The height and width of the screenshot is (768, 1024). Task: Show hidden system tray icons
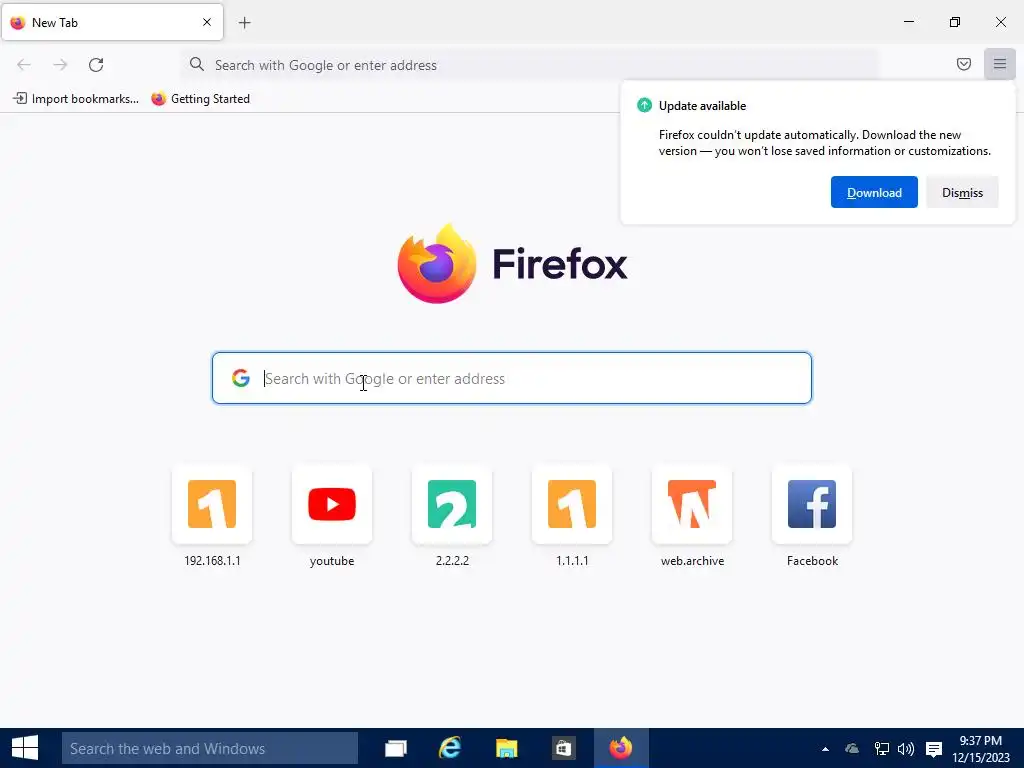point(825,749)
